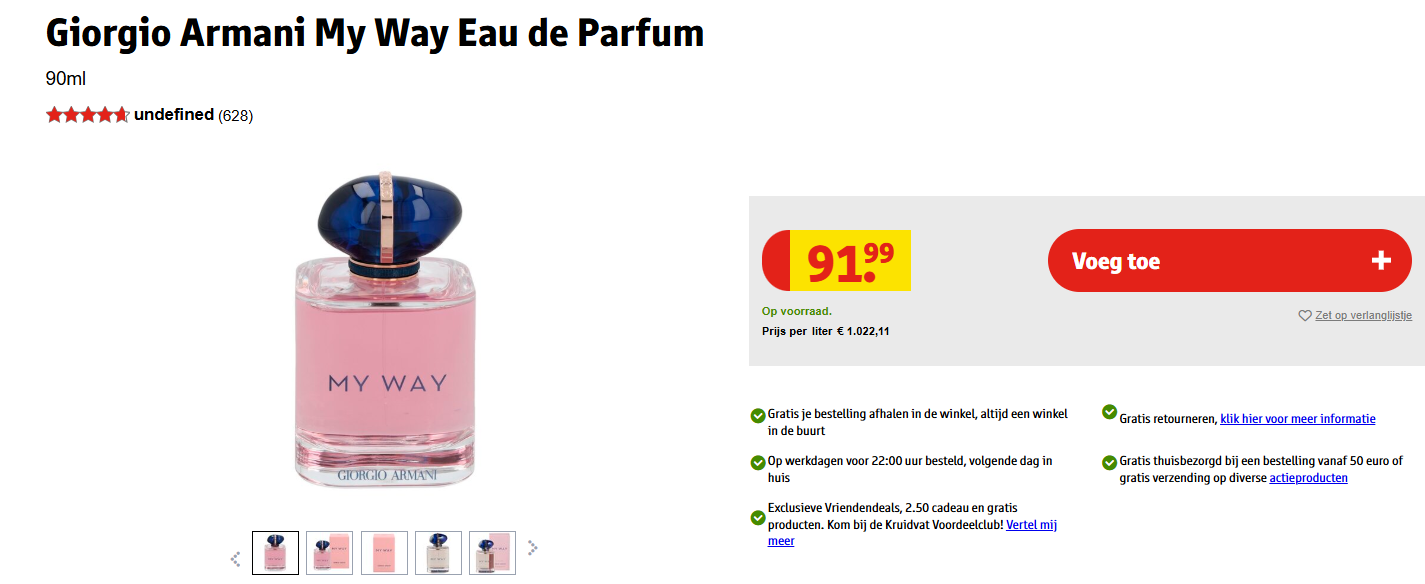Viewport: 1425px width, 584px height.
Task: Click the green checkmark beside Gratis retourneren
Action: (x=1109, y=412)
